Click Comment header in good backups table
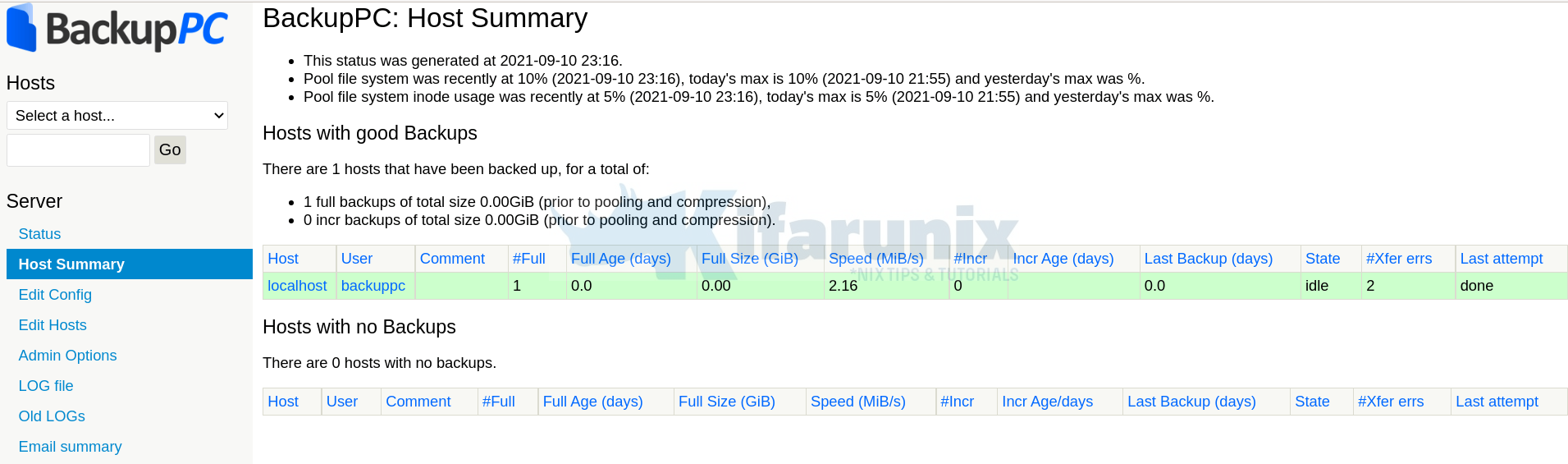 point(452,259)
